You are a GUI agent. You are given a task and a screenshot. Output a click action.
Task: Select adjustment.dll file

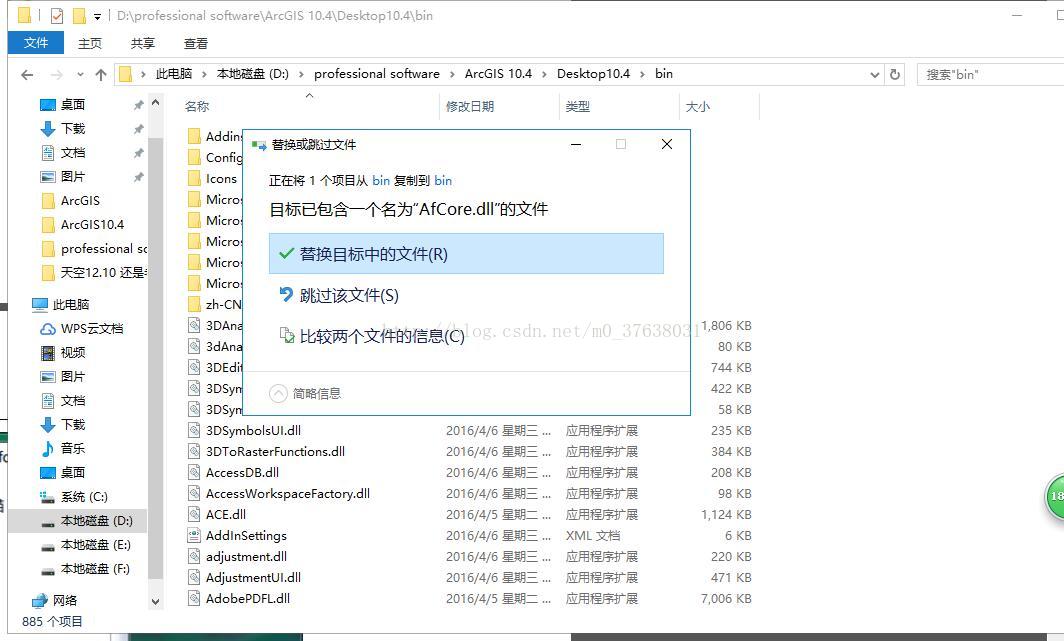click(246, 556)
